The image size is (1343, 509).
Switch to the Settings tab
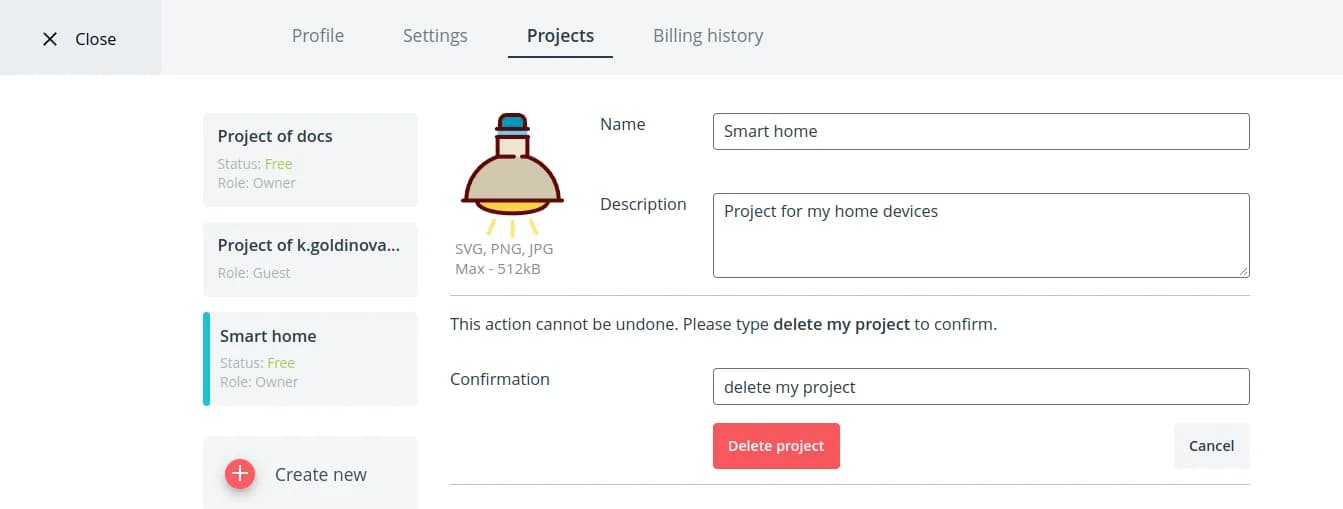435,36
